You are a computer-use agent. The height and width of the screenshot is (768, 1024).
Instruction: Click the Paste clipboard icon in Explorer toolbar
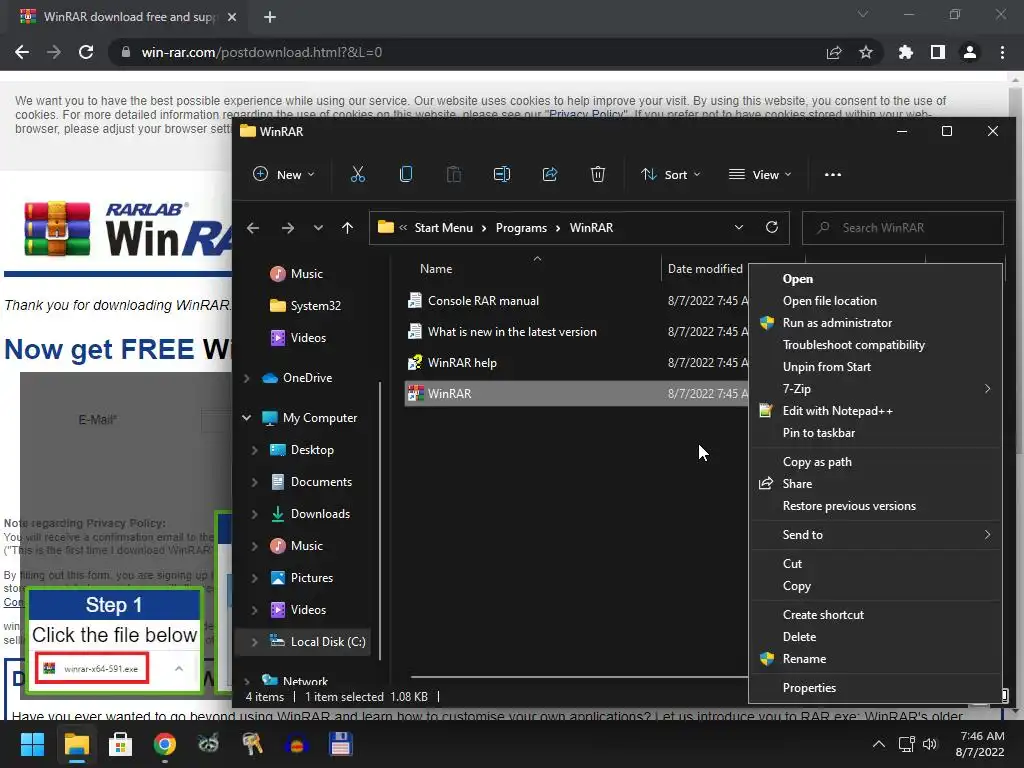click(453, 174)
